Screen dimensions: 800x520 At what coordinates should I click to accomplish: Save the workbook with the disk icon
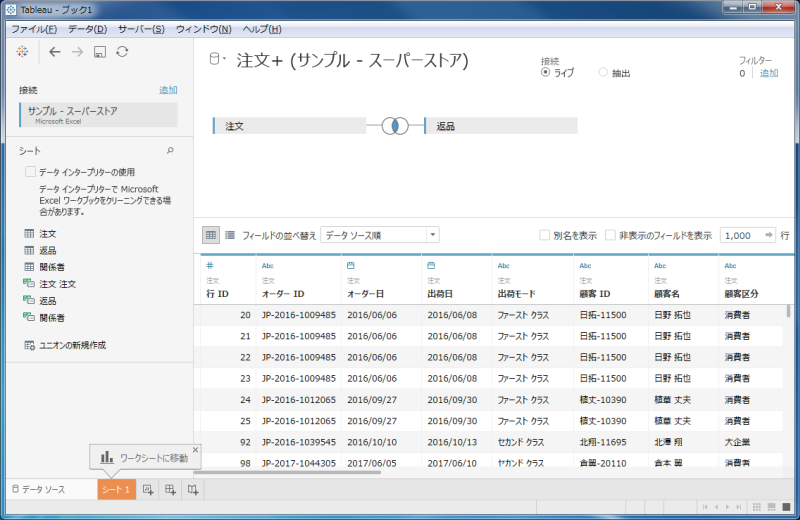click(x=99, y=52)
